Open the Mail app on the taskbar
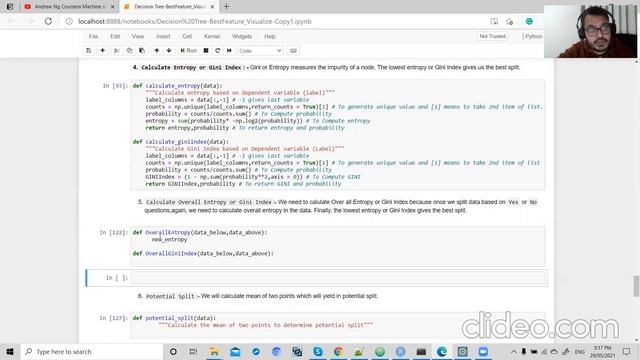640x360 pixels. (235, 351)
